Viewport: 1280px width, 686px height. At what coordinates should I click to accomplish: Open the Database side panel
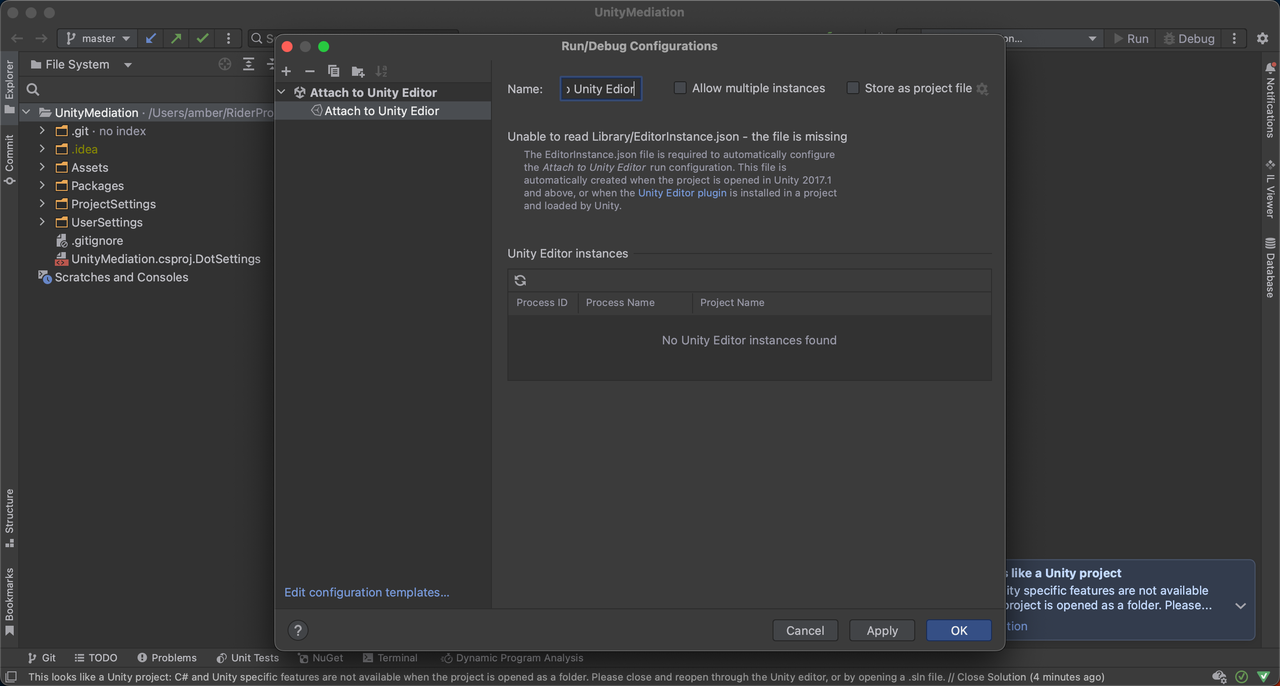(x=1270, y=267)
